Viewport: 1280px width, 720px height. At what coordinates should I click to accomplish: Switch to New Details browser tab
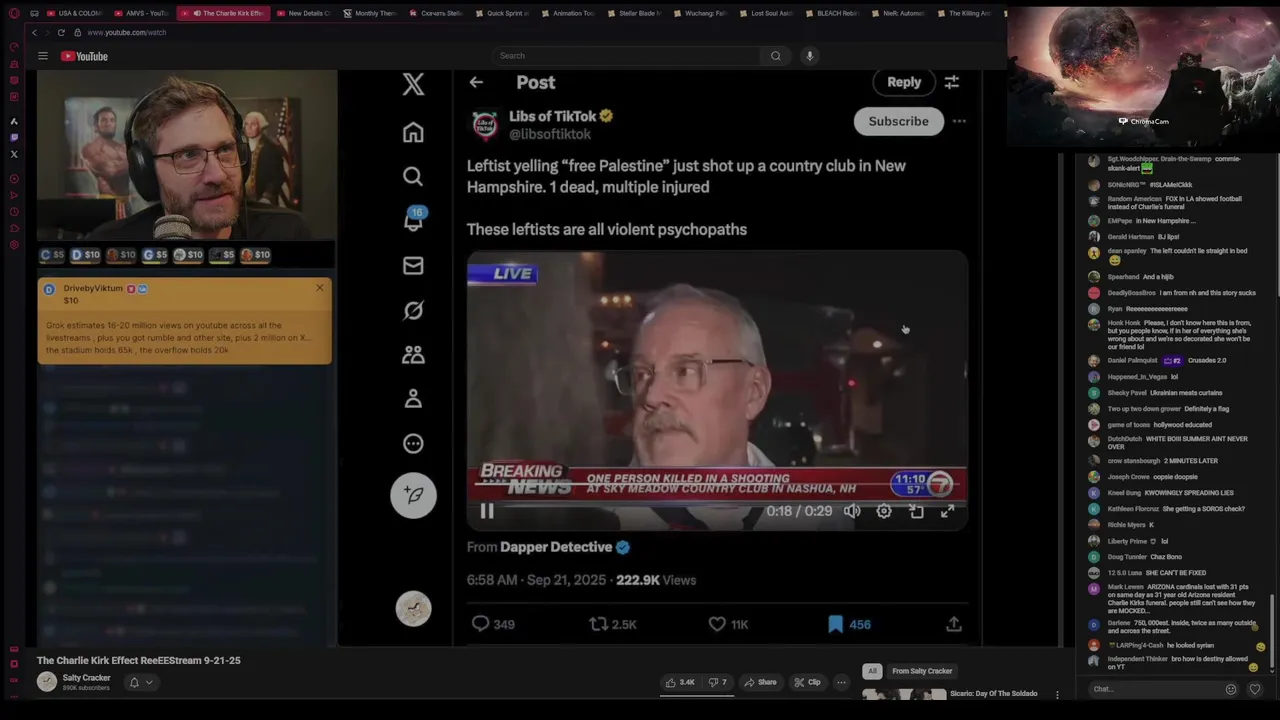tap(303, 13)
